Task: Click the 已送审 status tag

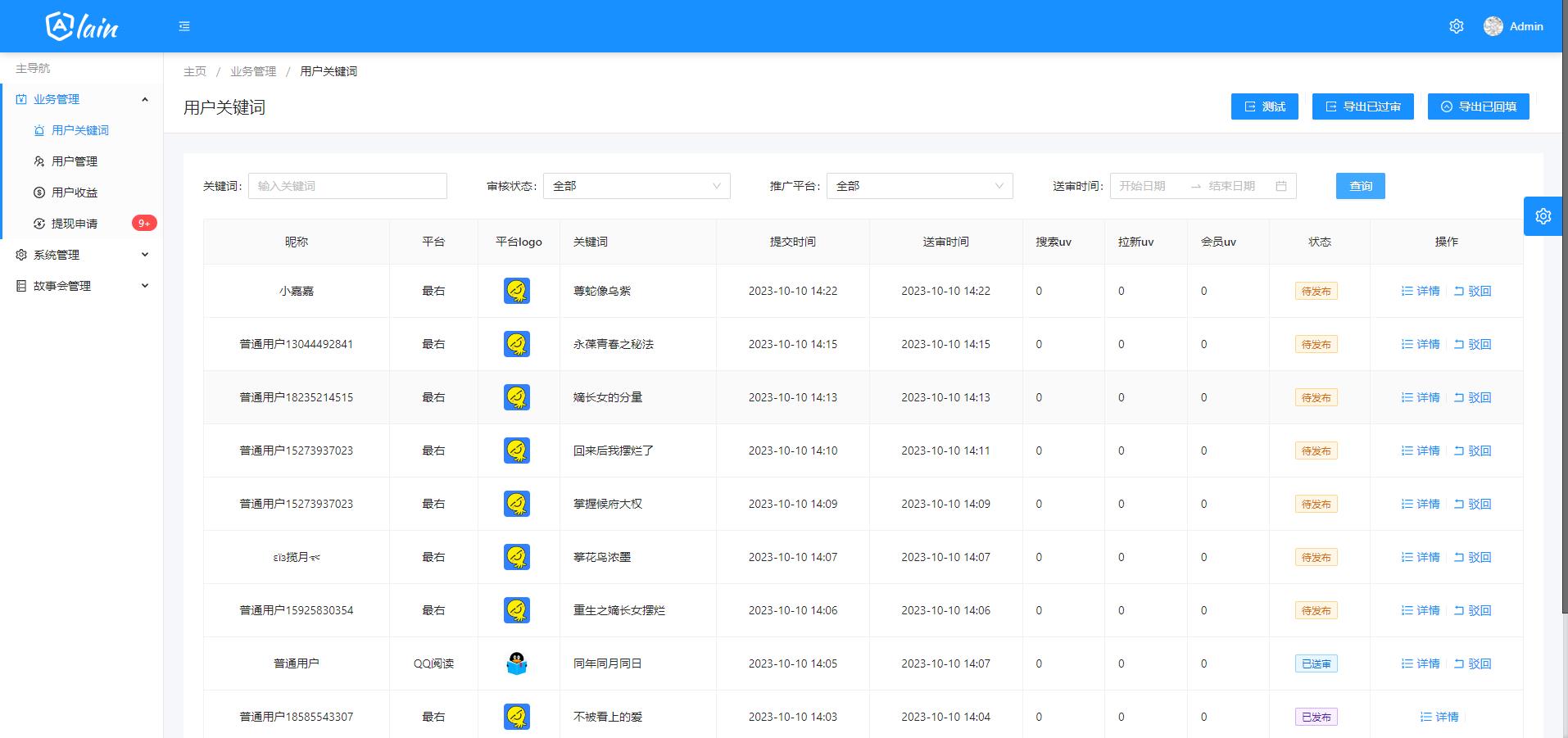Action: click(1316, 663)
